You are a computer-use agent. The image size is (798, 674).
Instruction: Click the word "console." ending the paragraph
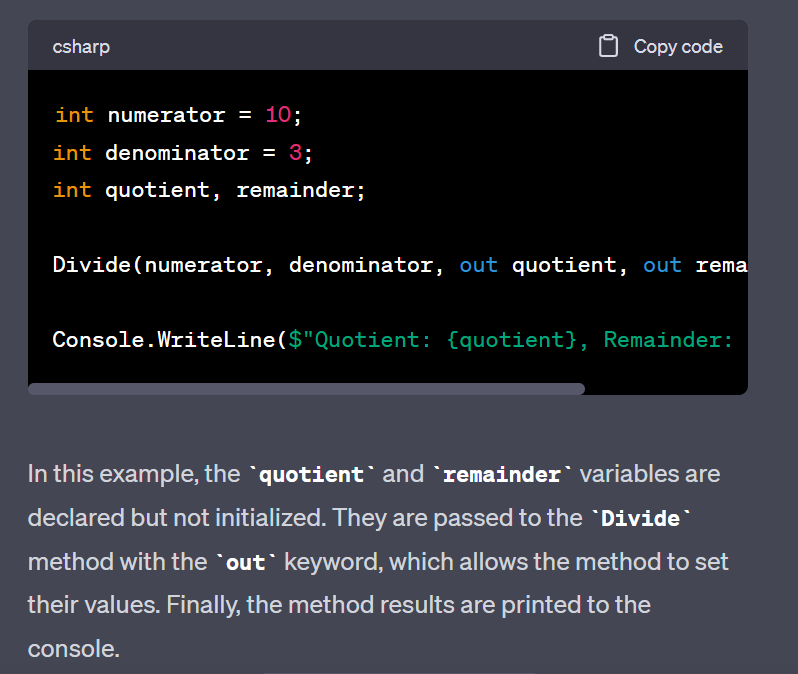tap(74, 649)
